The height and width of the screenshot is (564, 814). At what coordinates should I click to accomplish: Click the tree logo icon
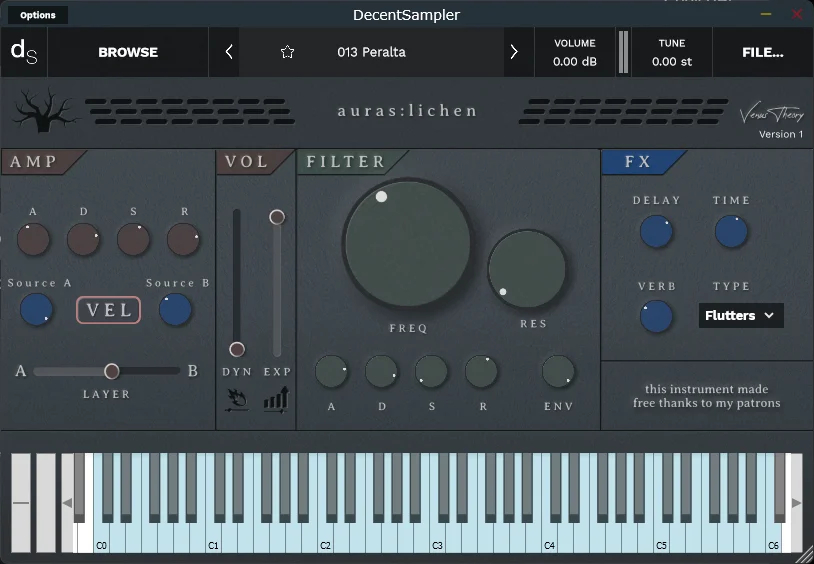[46, 110]
